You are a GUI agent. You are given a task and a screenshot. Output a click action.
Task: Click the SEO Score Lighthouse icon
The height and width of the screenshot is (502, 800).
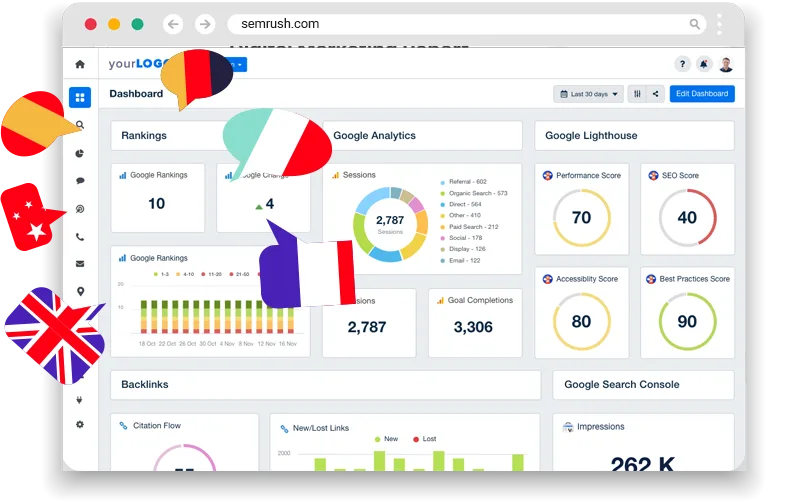point(653,175)
